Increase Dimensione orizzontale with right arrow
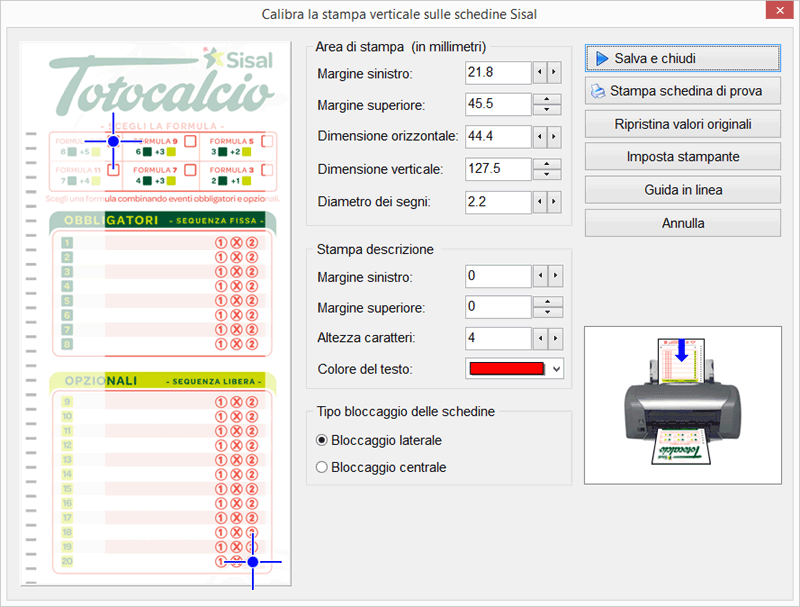Viewport: 800px width, 607px height. coord(554,135)
